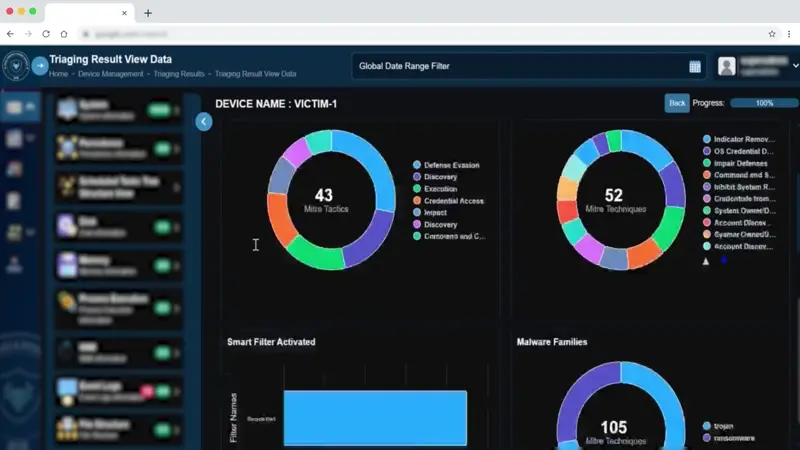Image resolution: width=800 pixels, height=450 pixels.
Task: Click the shield logo in header
Action: [16, 66]
